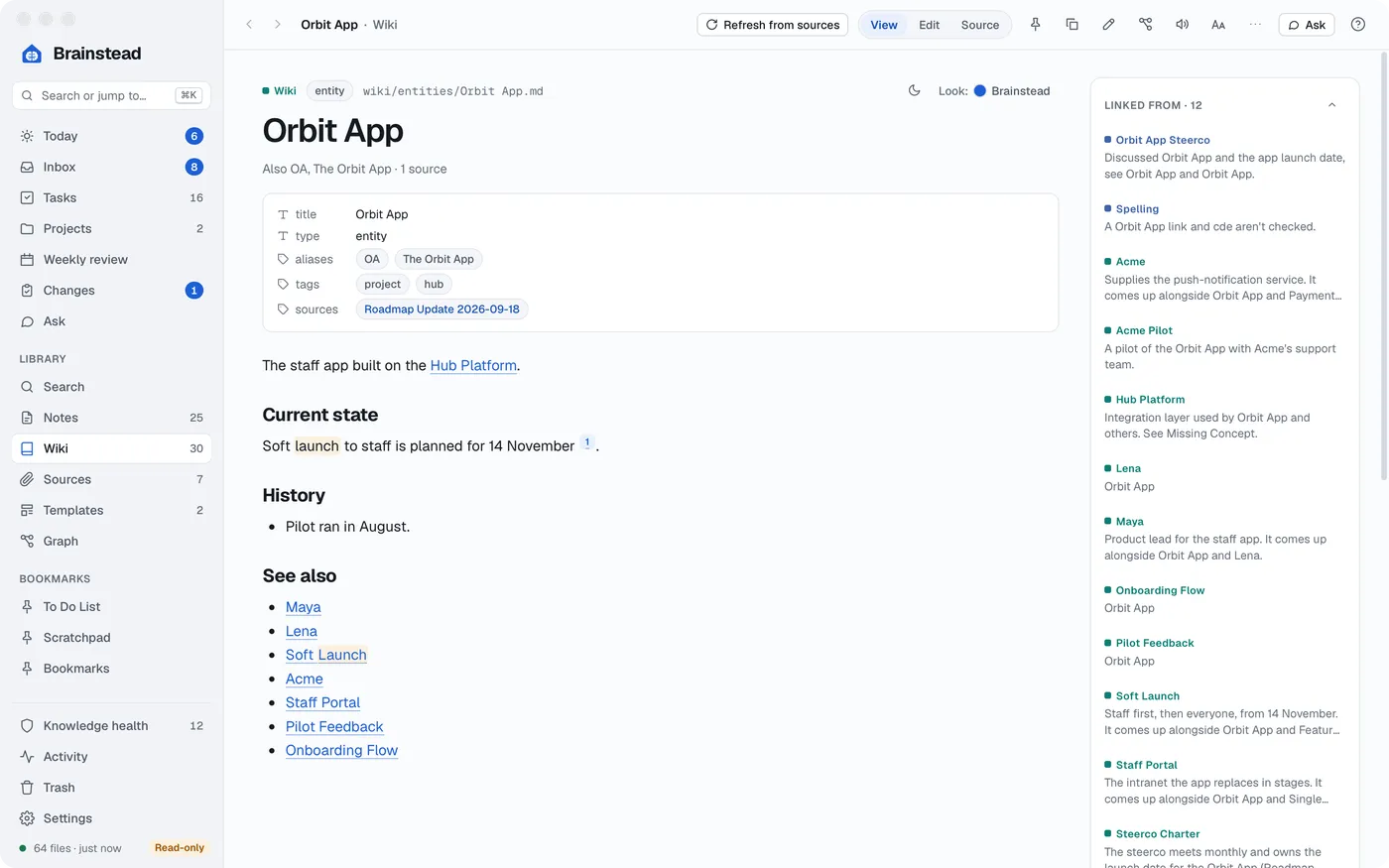Screen dimensions: 1389x868
Task: Open Staff Portal link under See also
Action: pyautogui.click(x=322, y=702)
